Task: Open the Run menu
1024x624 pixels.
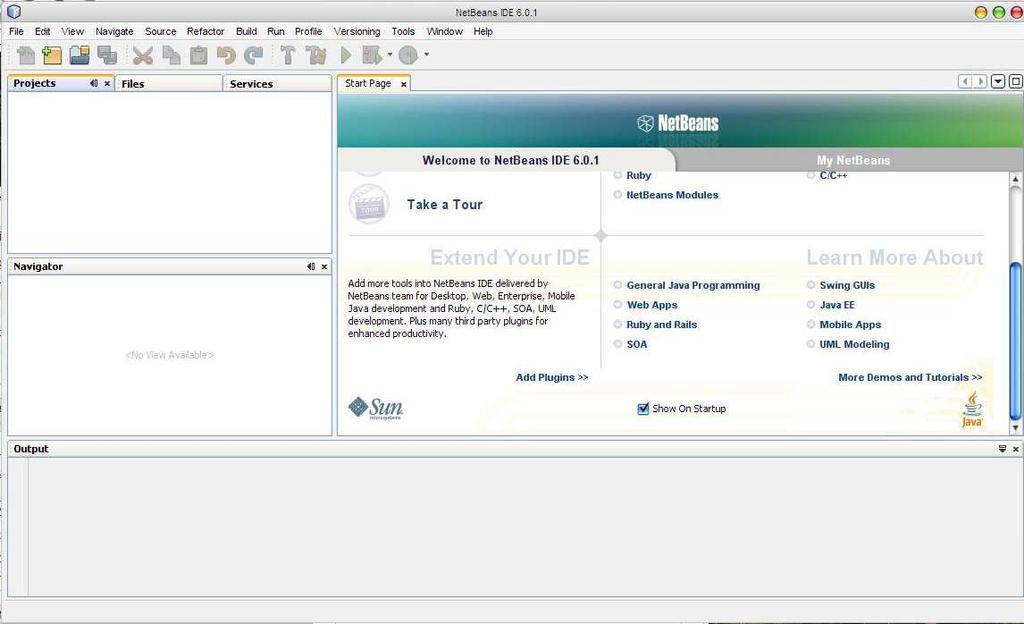Action: click(x=276, y=31)
